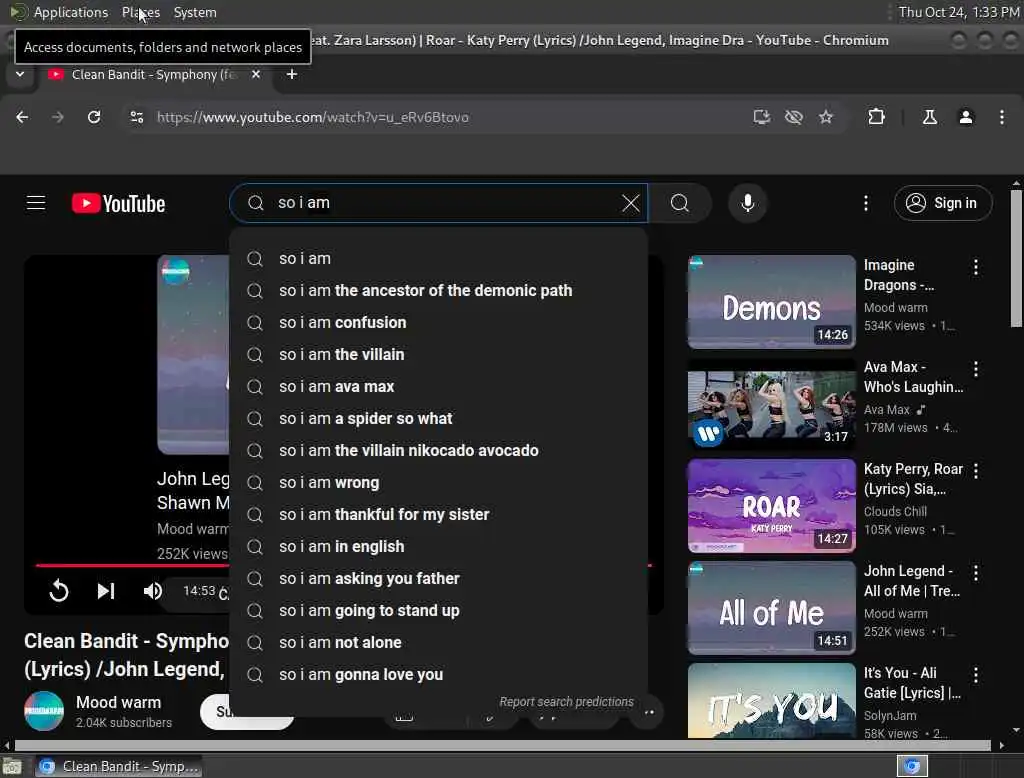View site information icon in address bar

[x=136, y=117]
